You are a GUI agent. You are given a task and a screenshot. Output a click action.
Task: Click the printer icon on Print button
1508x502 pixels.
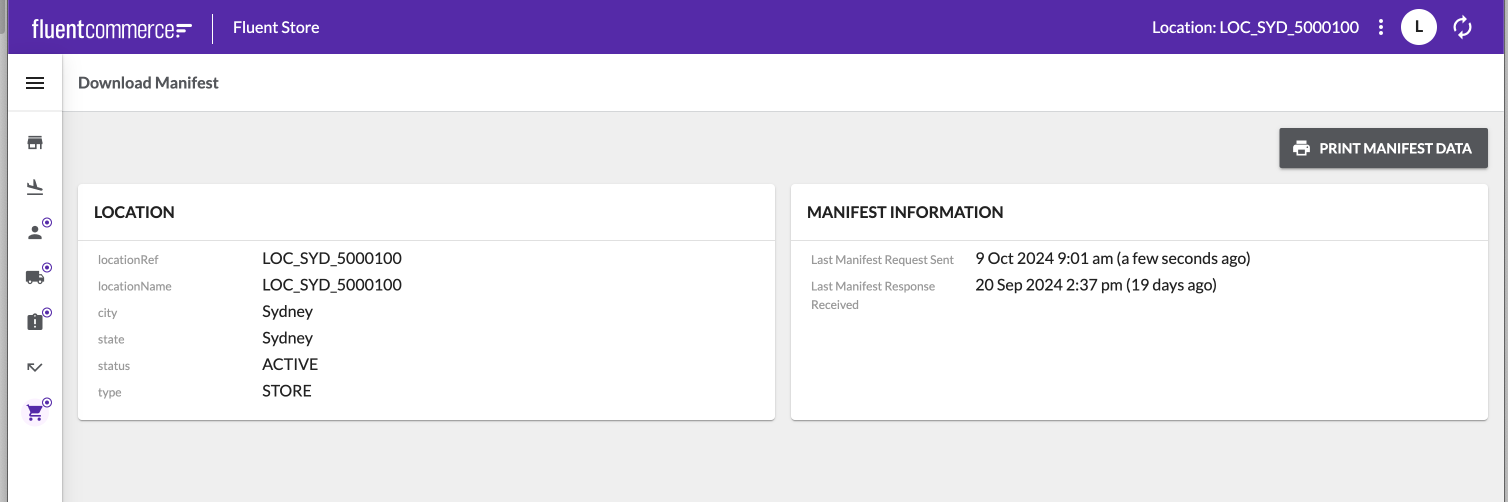(1301, 148)
